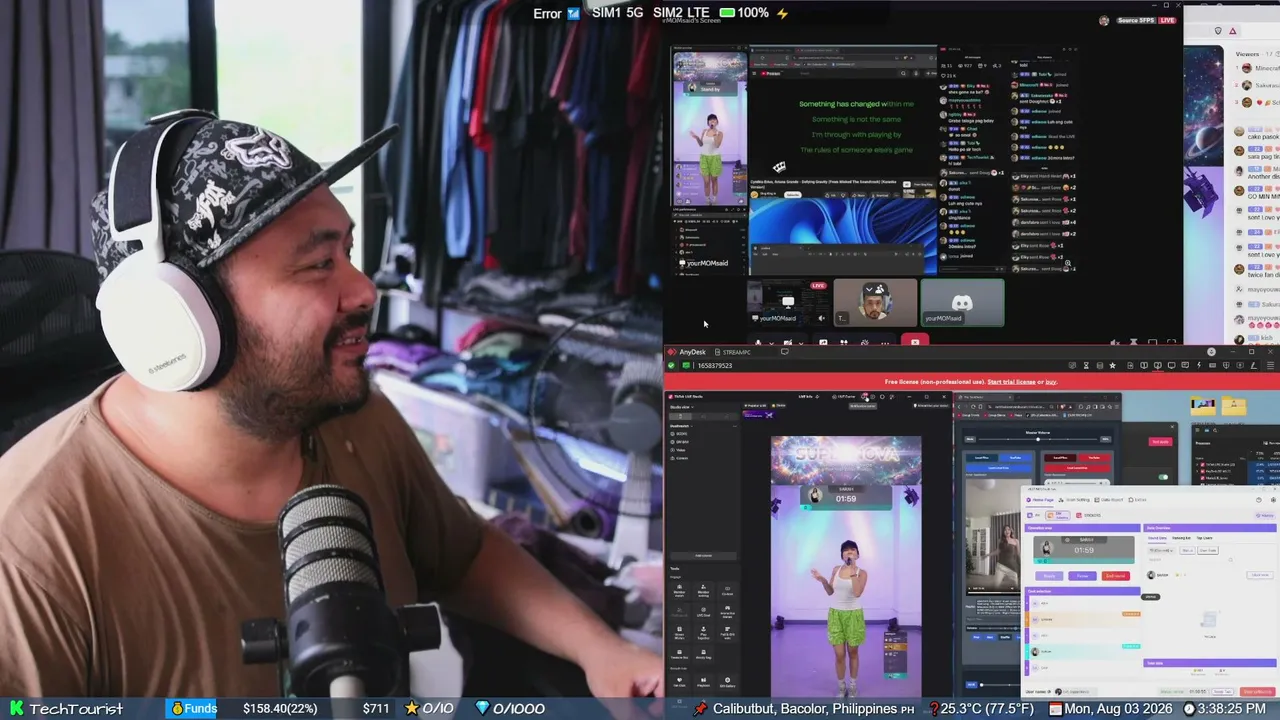Mute the stream via the tile speaker icon
Image resolution: width=1280 pixels, height=720 pixels.
pyautogui.click(x=821, y=318)
